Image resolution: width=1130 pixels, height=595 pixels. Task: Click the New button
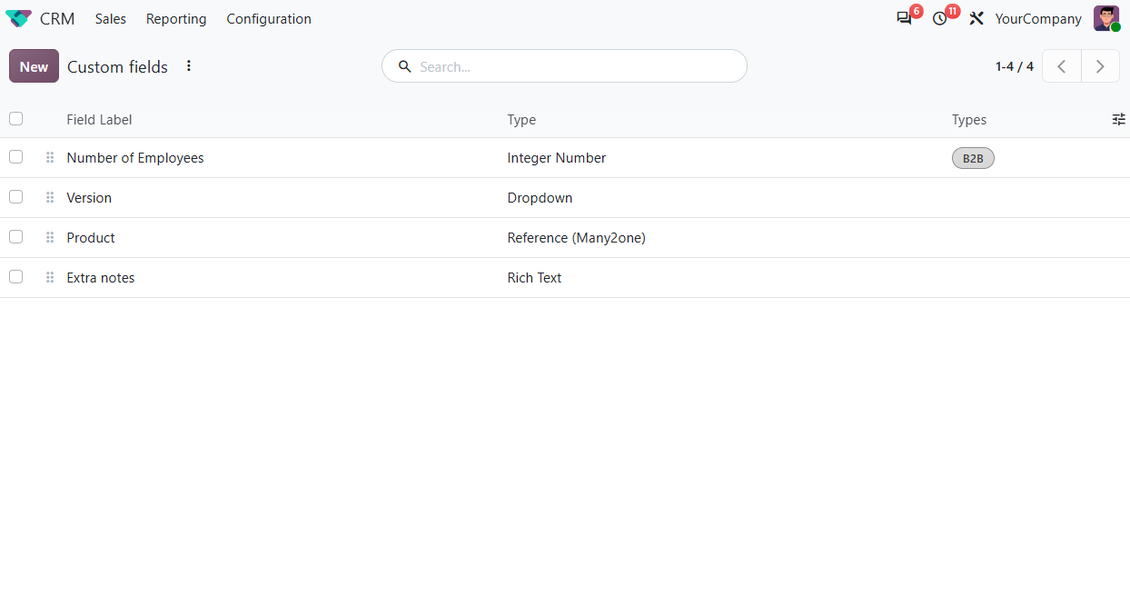click(34, 66)
